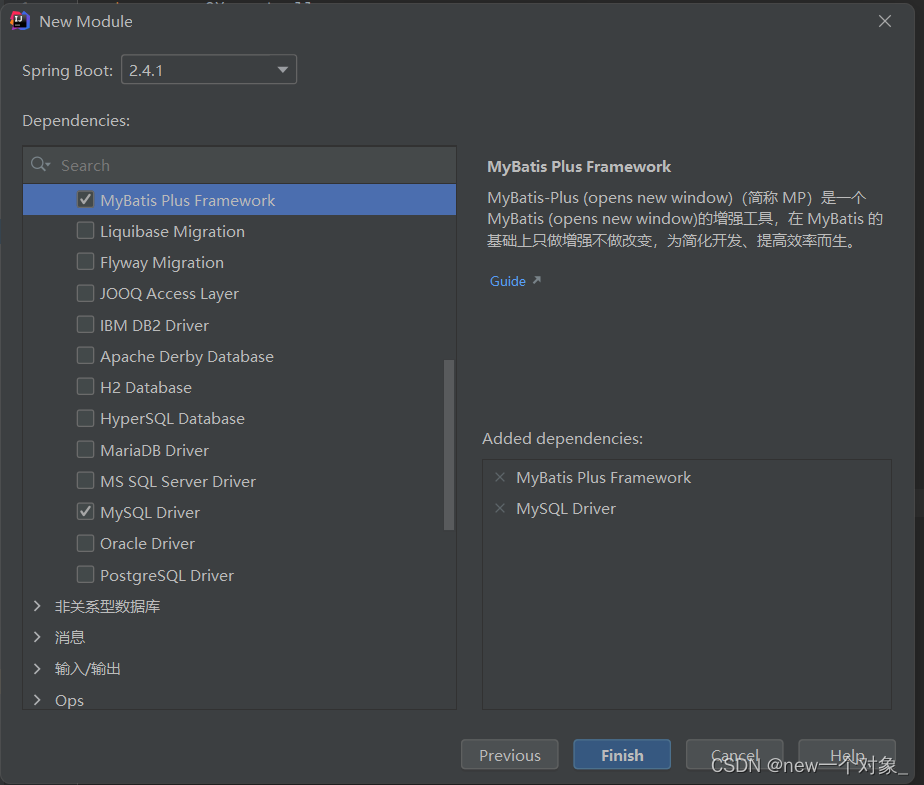This screenshot has width=924, height=785.
Task: Check the Oracle Driver checkbox
Action: (85, 543)
